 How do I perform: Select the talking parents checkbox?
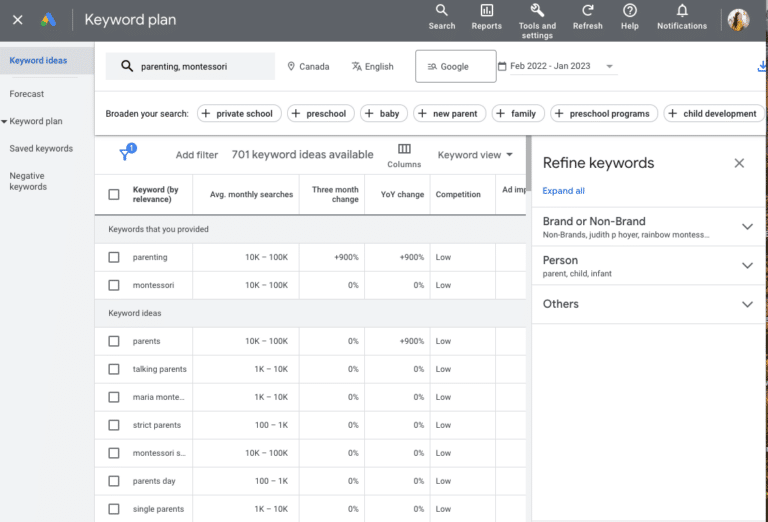[x=114, y=369]
